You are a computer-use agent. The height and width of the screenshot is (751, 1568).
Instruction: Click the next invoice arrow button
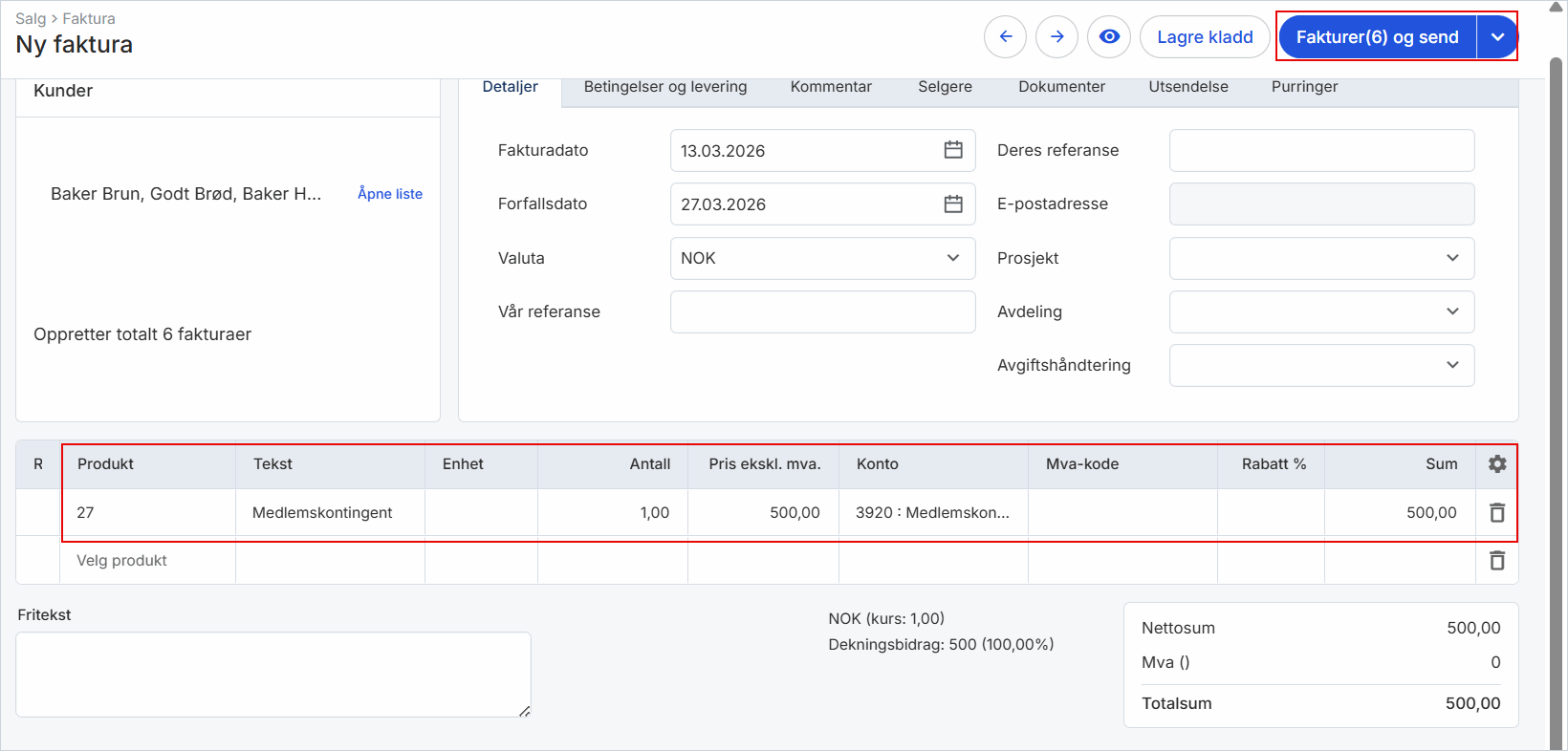[x=1056, y=37]
